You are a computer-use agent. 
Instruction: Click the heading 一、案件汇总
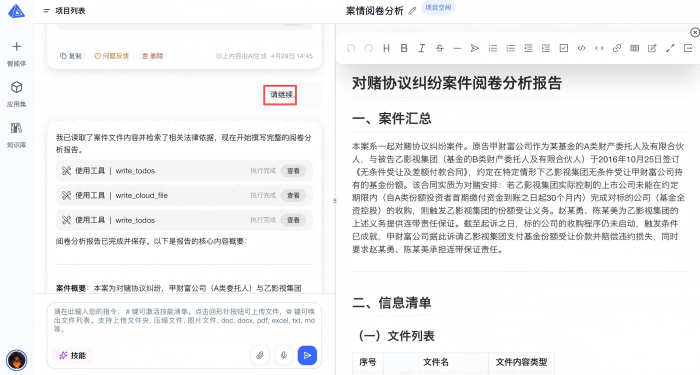[x=392, y=119]
